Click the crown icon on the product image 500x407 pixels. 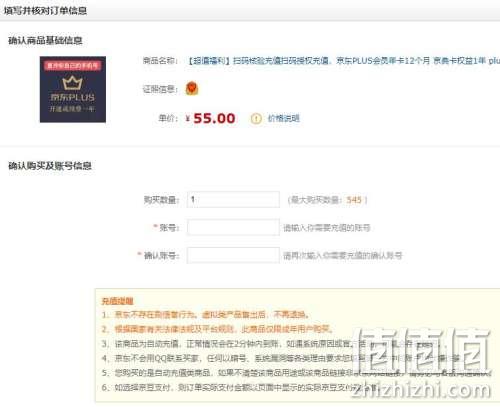pyautogui.click(x=72, y=83)
